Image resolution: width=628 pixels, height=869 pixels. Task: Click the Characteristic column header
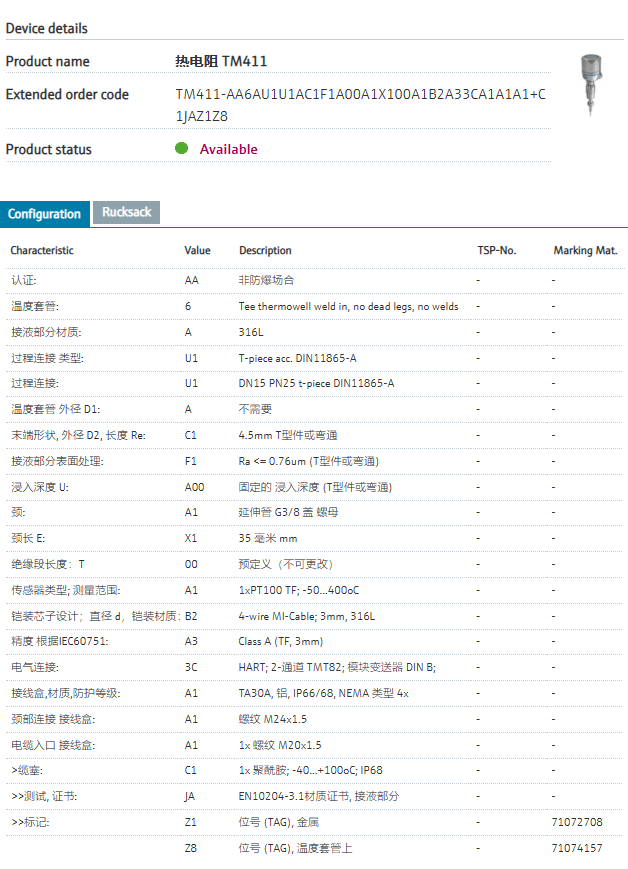(x=42, y=250)
